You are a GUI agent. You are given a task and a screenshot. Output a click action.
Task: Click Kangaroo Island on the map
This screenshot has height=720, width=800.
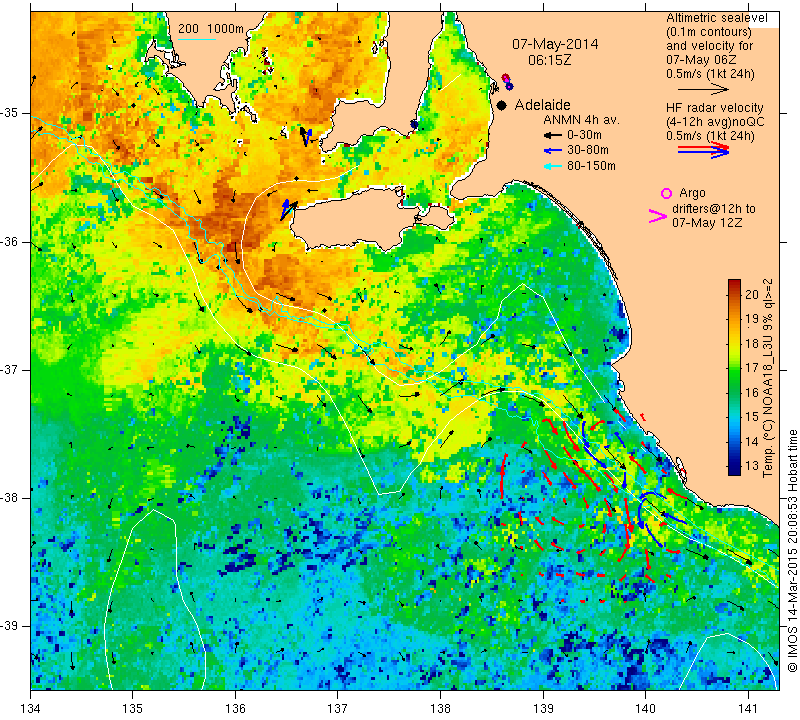point(357,219)
